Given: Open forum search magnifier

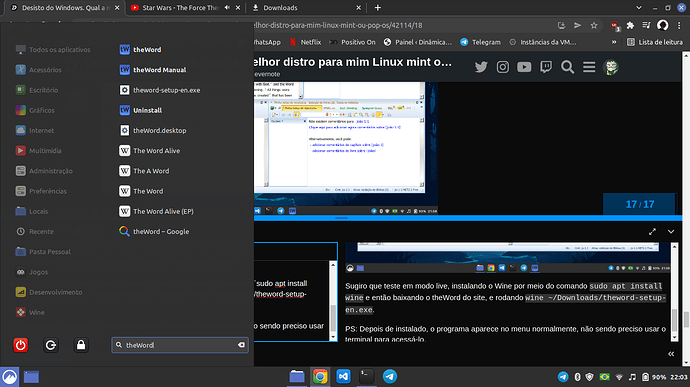Looking at the screenshot, I should point(567,67).
